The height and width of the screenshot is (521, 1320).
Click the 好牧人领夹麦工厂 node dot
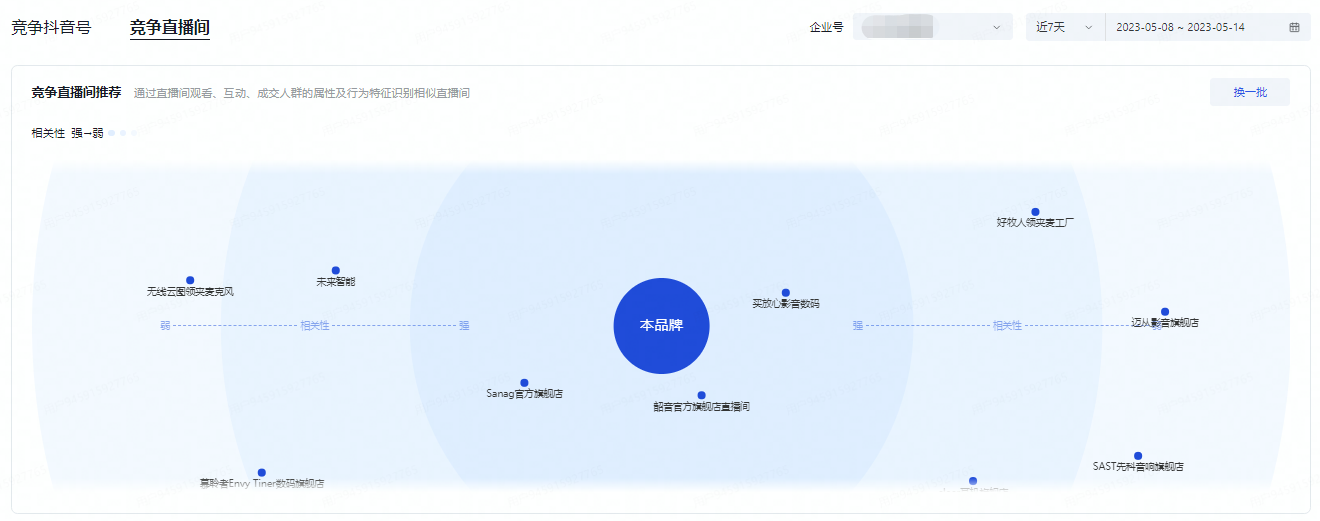click(x=1035, y=212)
